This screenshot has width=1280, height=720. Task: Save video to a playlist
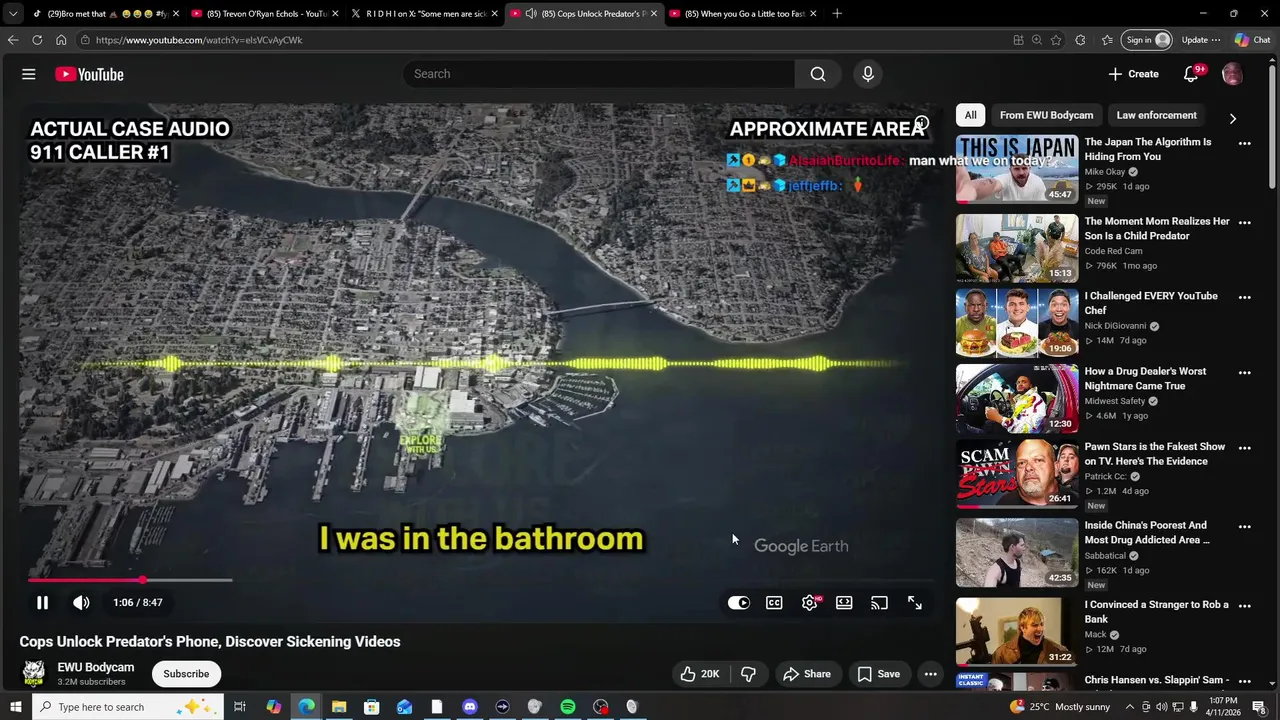[x=878, y=674]
